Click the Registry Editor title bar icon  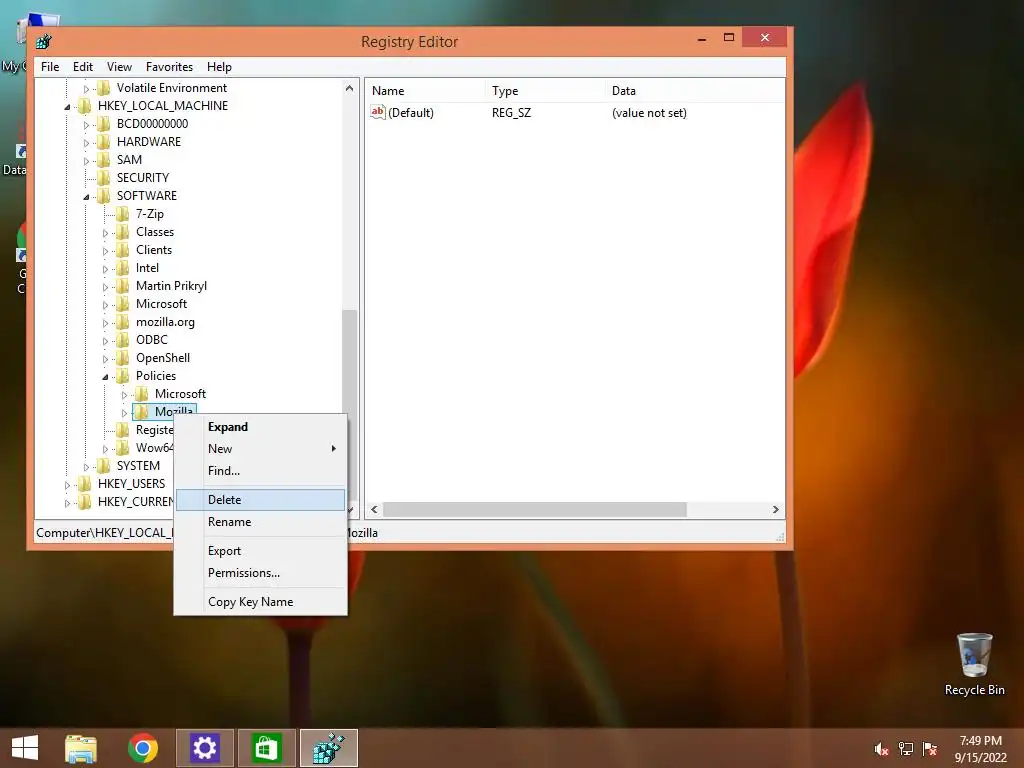click(44, 42)
